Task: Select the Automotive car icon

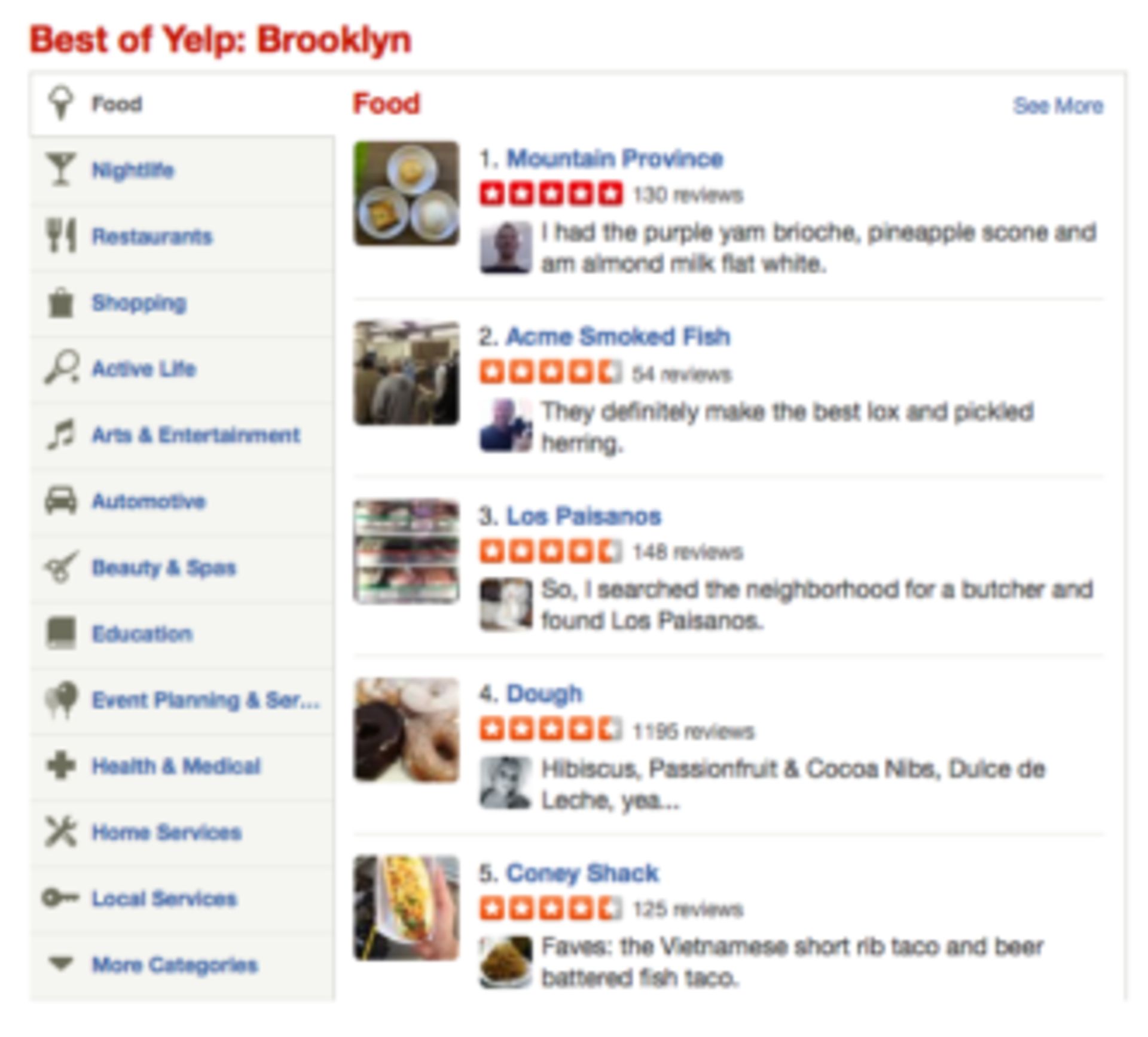Action: (60, 501)
